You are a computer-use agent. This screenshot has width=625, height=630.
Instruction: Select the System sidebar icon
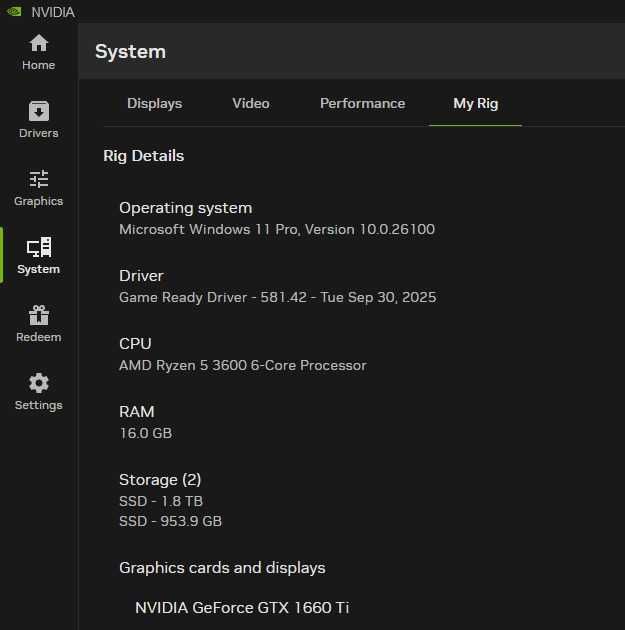point(39,247)
